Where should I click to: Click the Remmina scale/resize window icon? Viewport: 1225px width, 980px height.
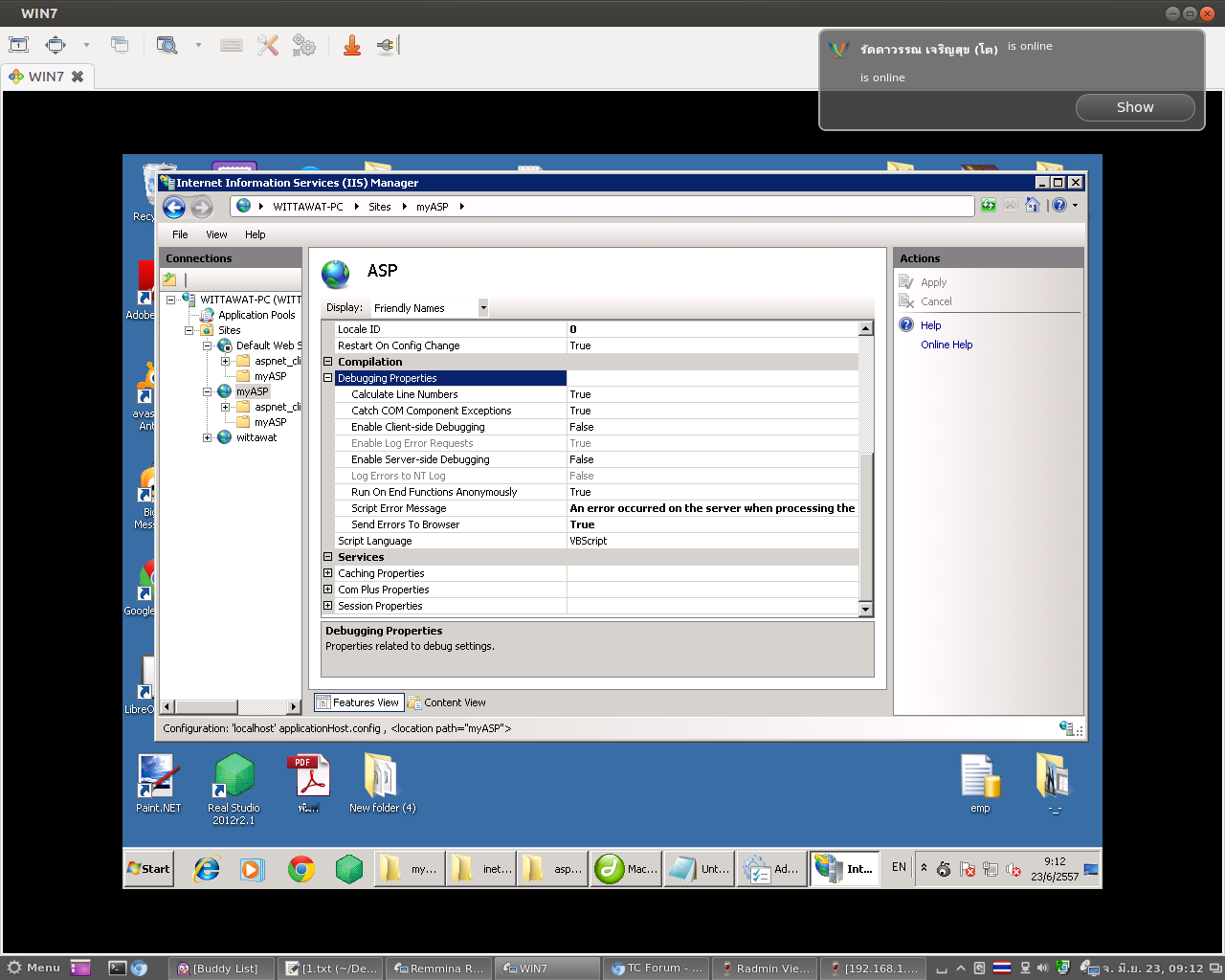[x=56, y=45]
